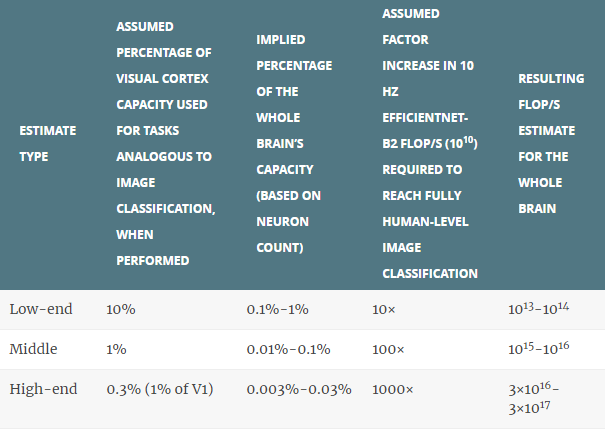The width and height of the screenshot is (608, 429).
Task: Click the ESTIMATE TYPE column header
Action: pos(48,144)
